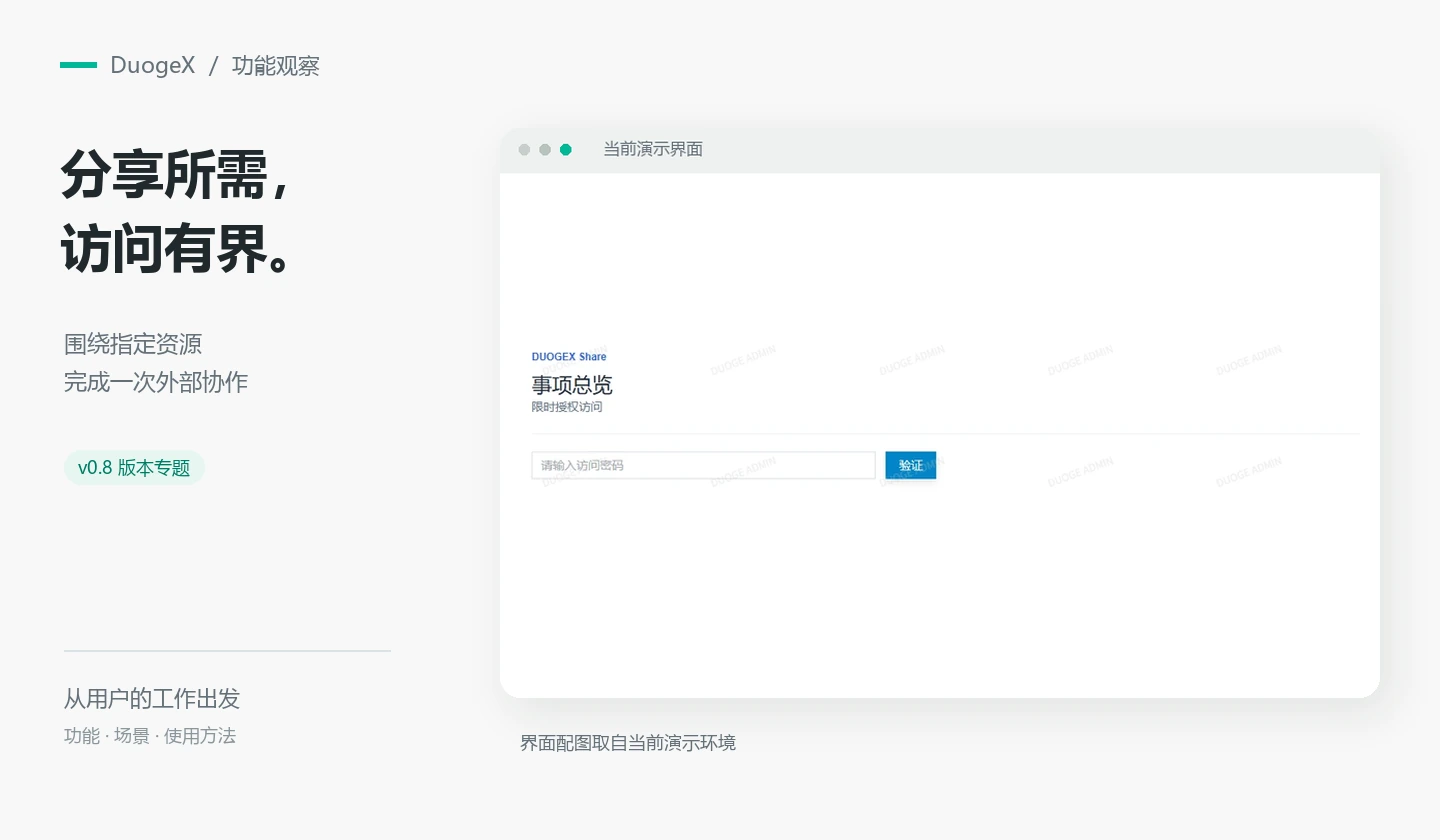The width and height of the screenshot is (1440, 840).
Task: Click the 限时授权访问 subtitle
Action: click(567, 407)
